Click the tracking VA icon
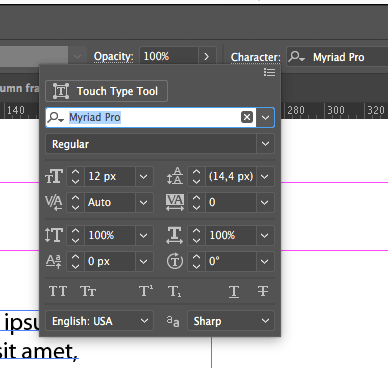 pos(175,202)
